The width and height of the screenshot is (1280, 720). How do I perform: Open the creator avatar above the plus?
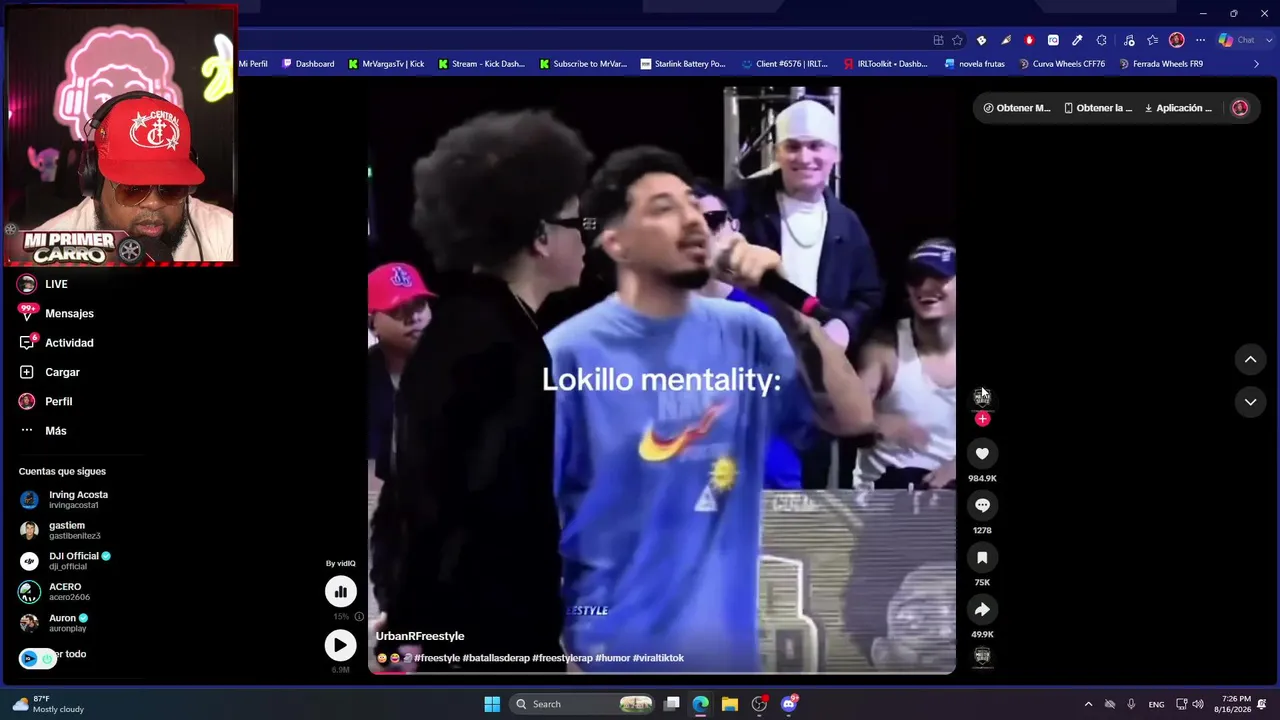(982, 397)
